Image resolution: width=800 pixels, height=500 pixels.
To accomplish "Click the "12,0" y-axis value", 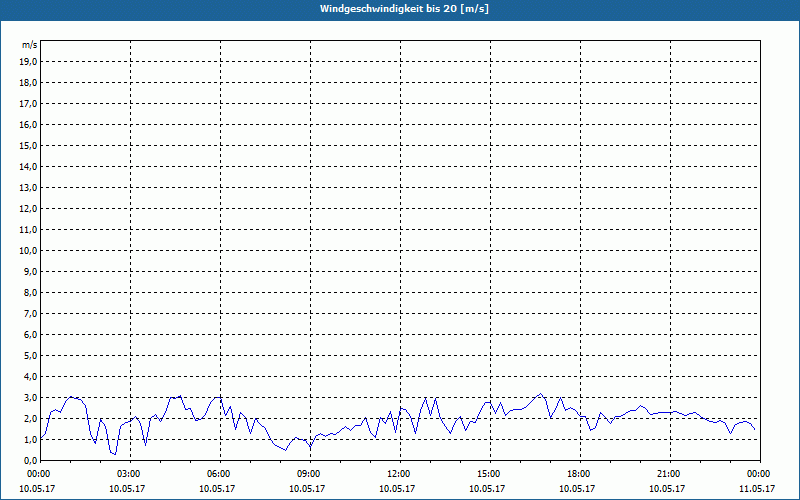I will click(x=28, y=209).
